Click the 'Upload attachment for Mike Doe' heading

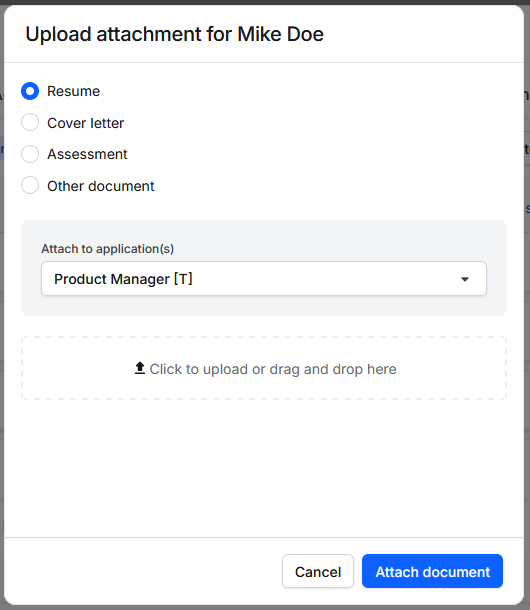click(174, 34)
